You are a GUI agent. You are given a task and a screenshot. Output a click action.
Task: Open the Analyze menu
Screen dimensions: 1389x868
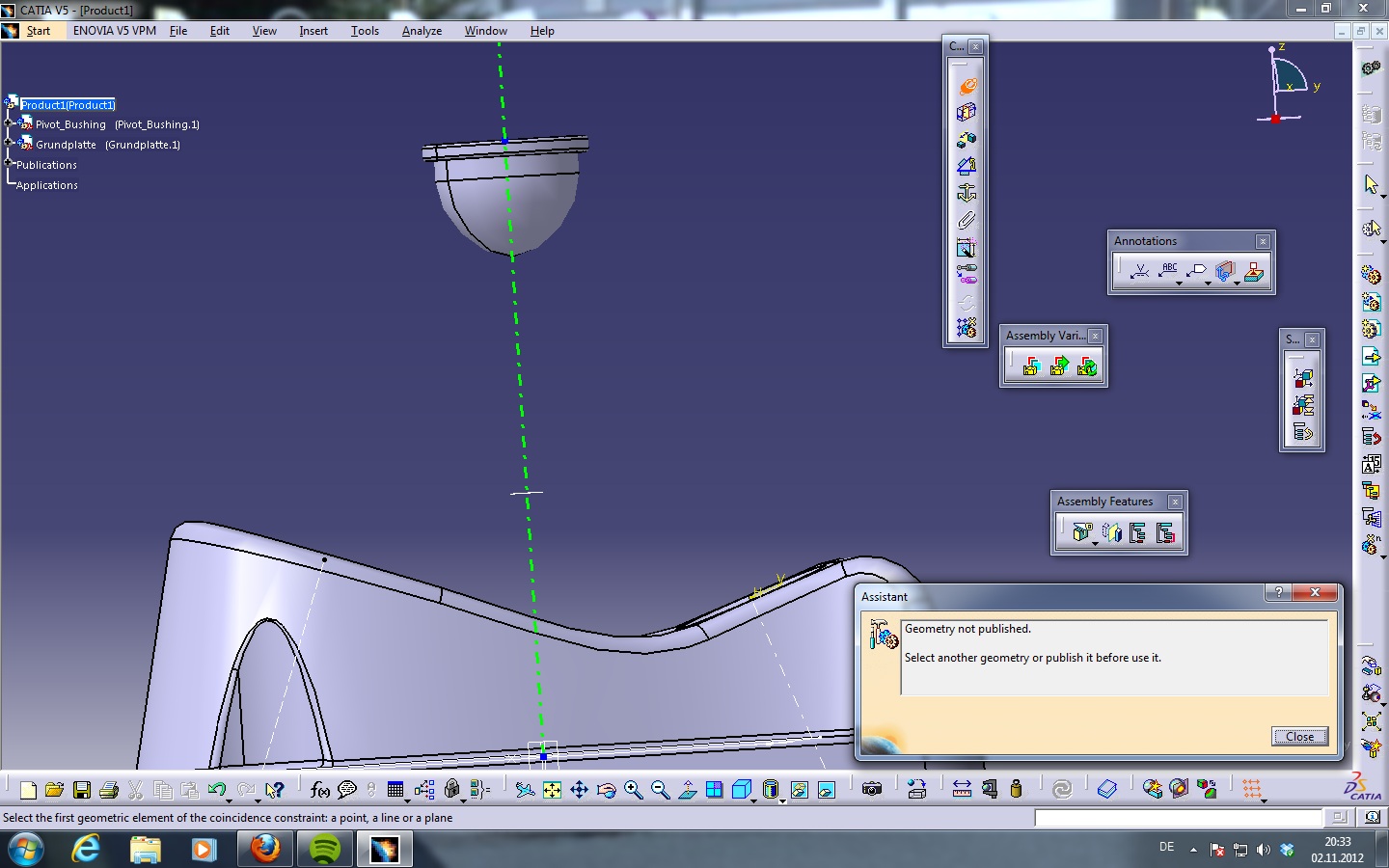tap(422, 31)
